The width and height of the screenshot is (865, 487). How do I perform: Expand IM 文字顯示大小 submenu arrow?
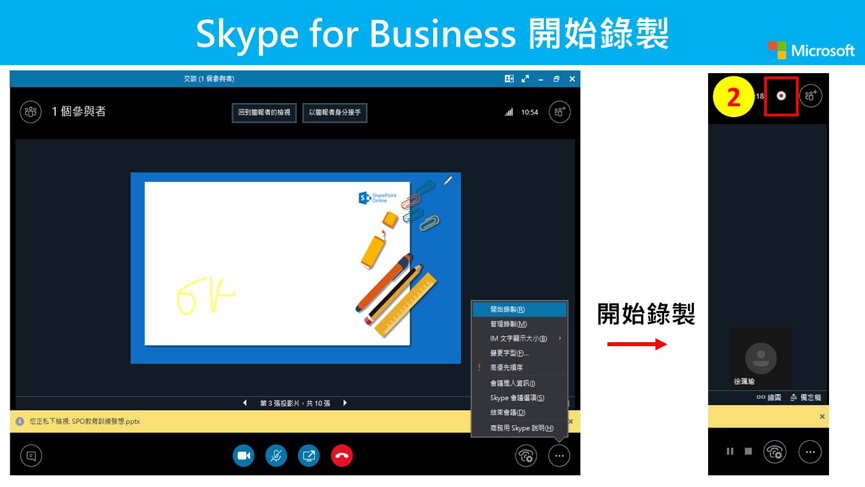(560, 338)
